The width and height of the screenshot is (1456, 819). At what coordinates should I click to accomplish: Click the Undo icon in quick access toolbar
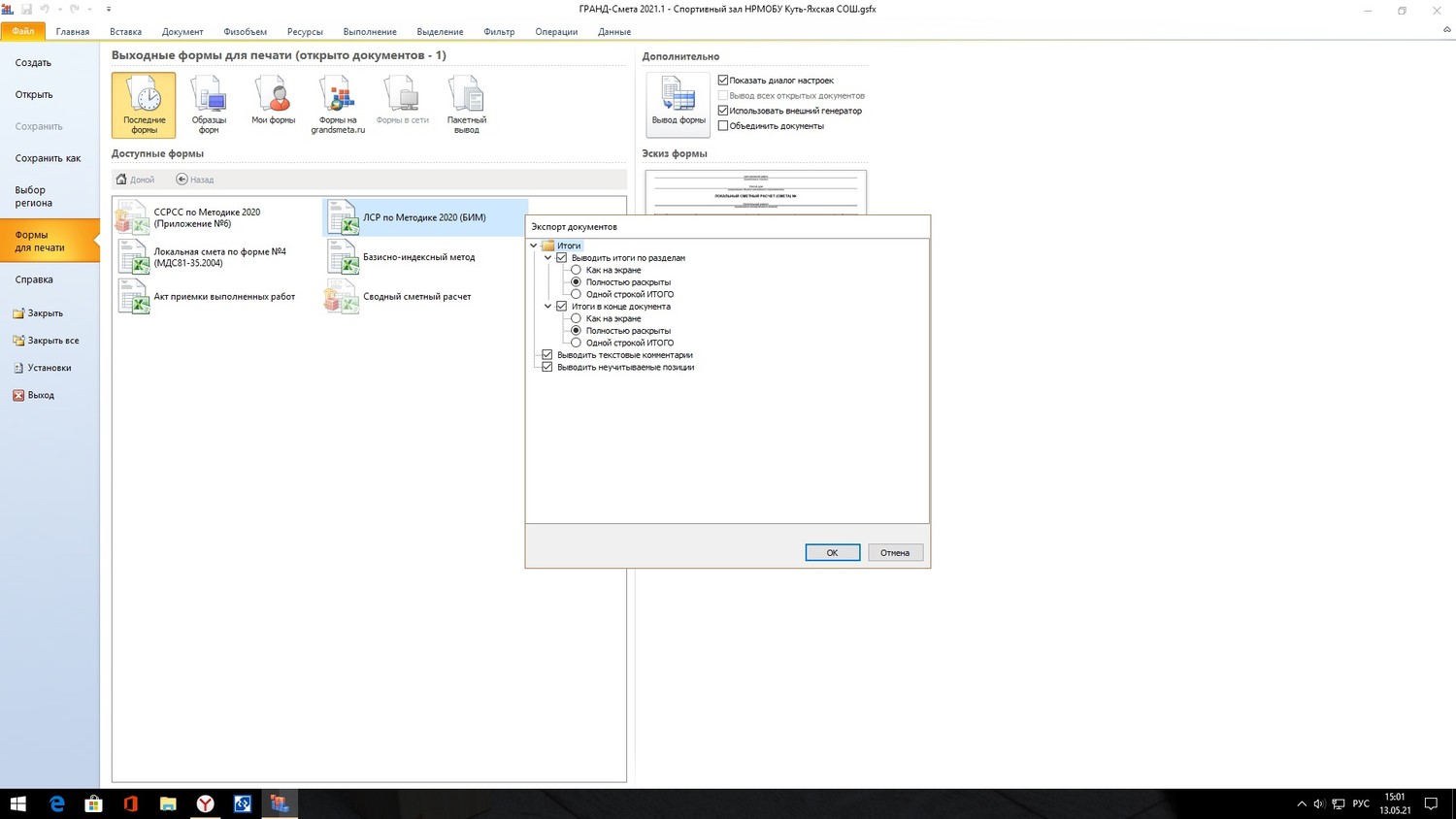[x=45, y=9]
